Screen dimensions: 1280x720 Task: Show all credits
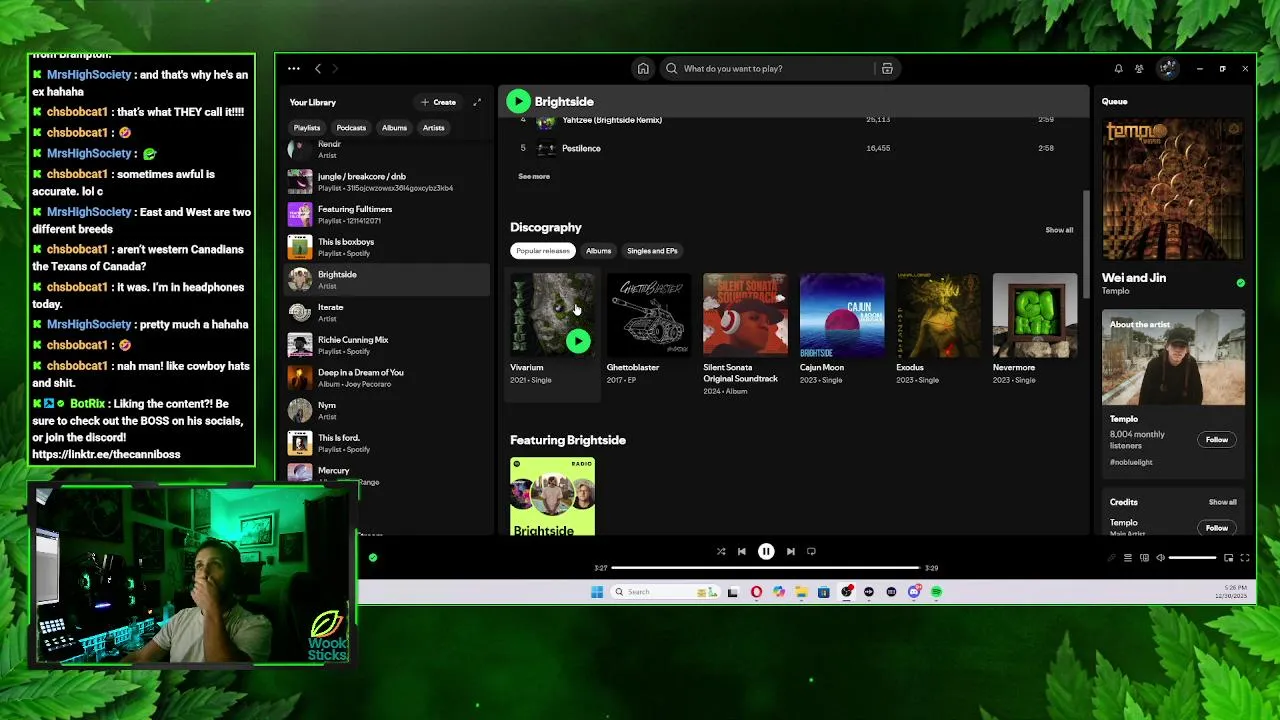[x=1223, y=502]
